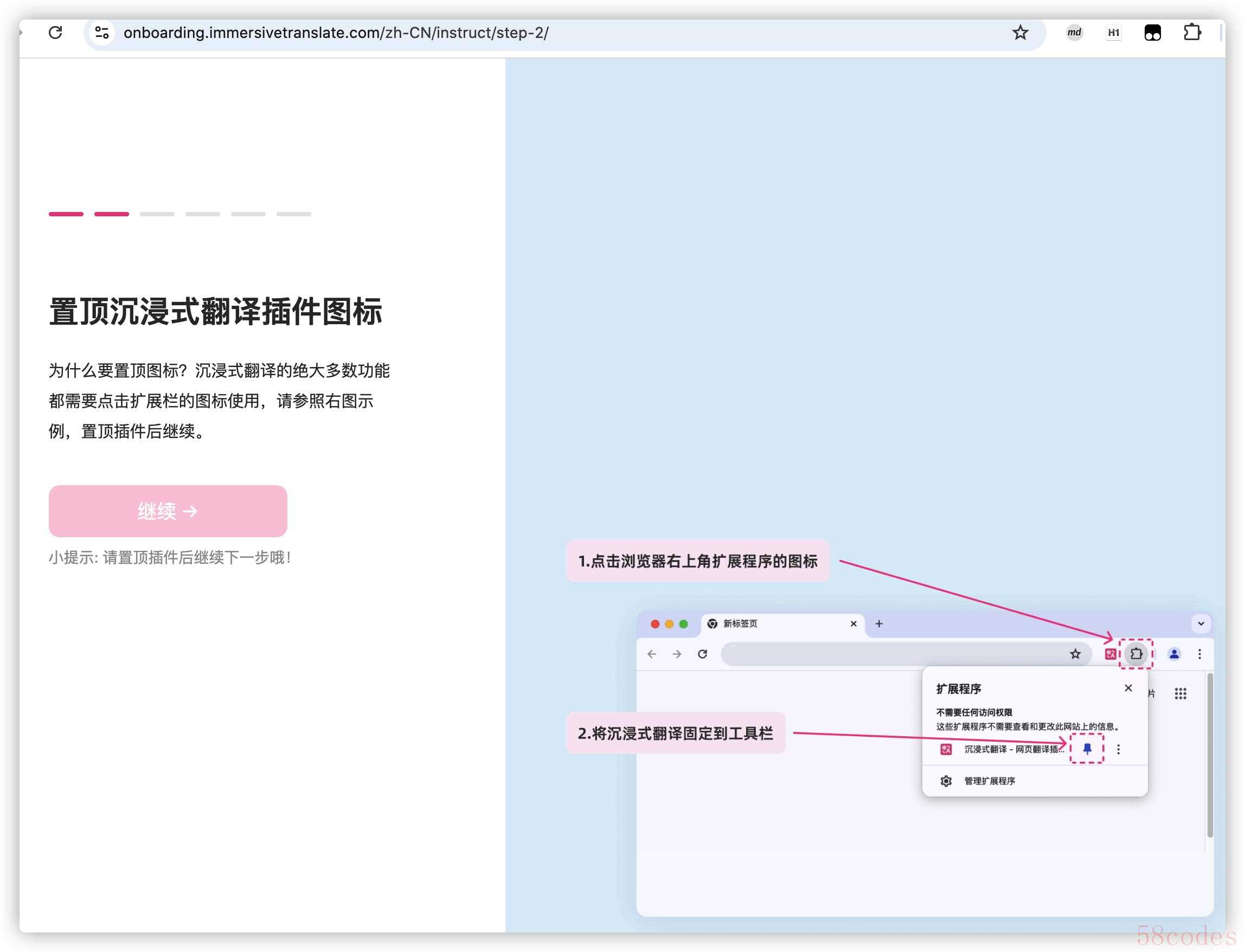The width and height of the screenshot is (1245, 952).
Task: Click new tab plus in illustration
Action: tap(879, 624)
